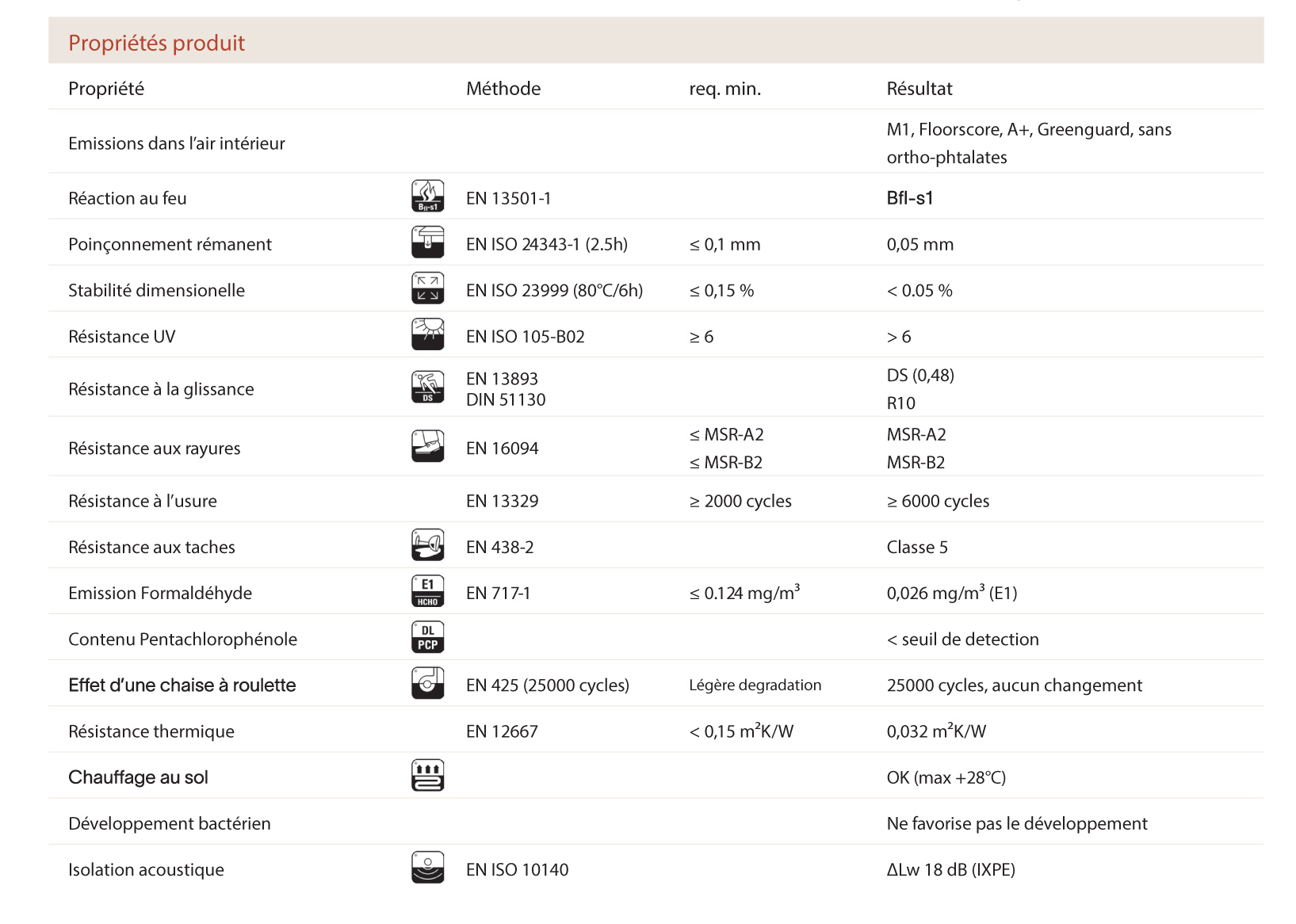This screenshot has height=924, width=1296.
Task: Click the residual indentation icon
Action: [427, 242]
